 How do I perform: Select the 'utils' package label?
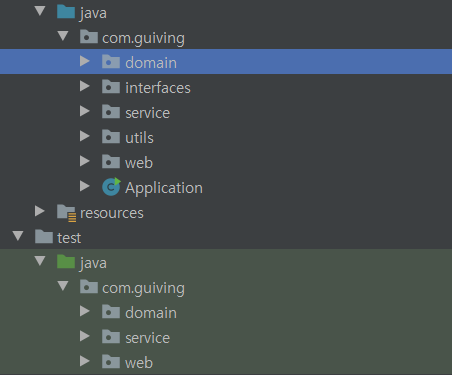pyautogui.click(x=139, y=138)
